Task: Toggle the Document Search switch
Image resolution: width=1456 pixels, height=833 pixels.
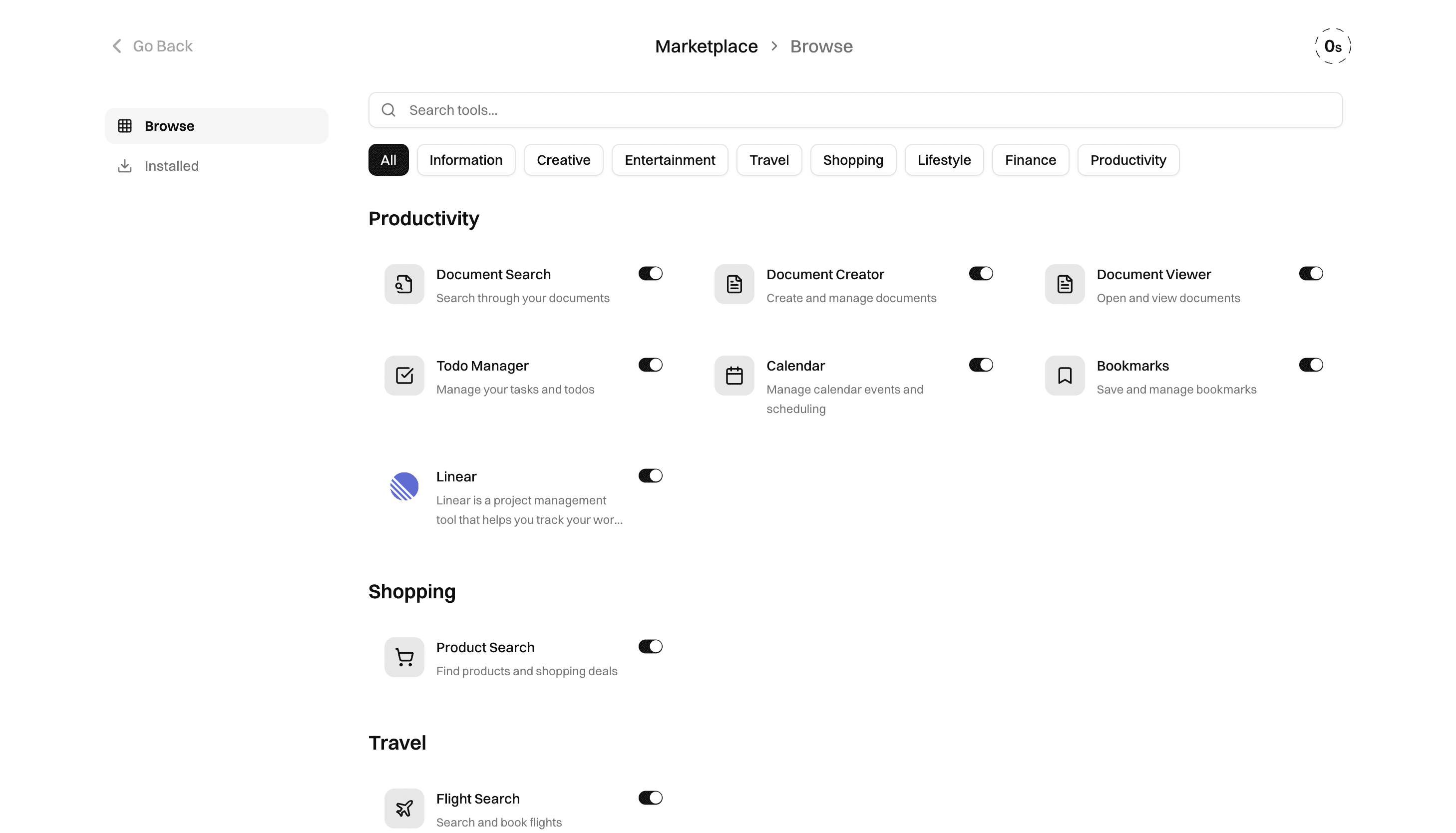Action: pyautogui.click(x=650, y=274)
